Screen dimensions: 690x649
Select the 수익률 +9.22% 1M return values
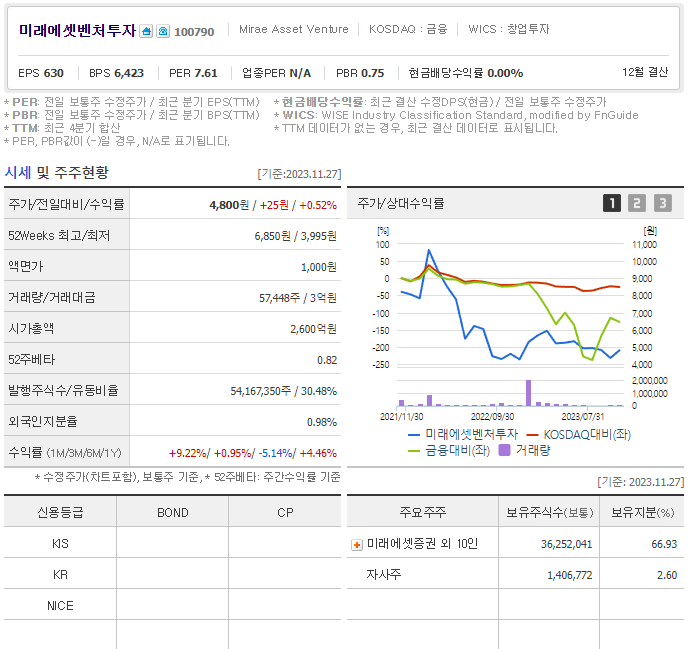pos(188,453)
